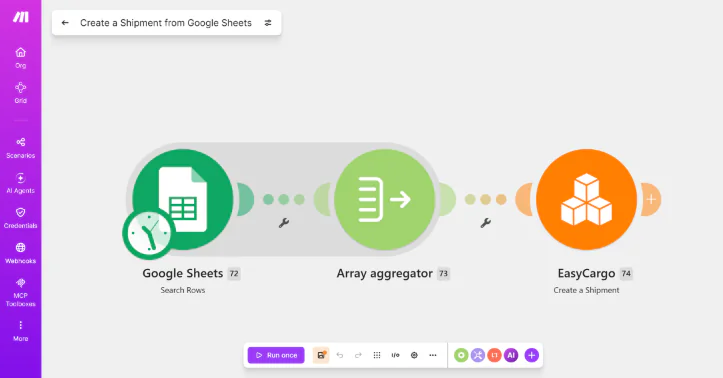Click the Run once button
Screen dimensions: 723x378
pyautogui.click(x=276, y=355)
